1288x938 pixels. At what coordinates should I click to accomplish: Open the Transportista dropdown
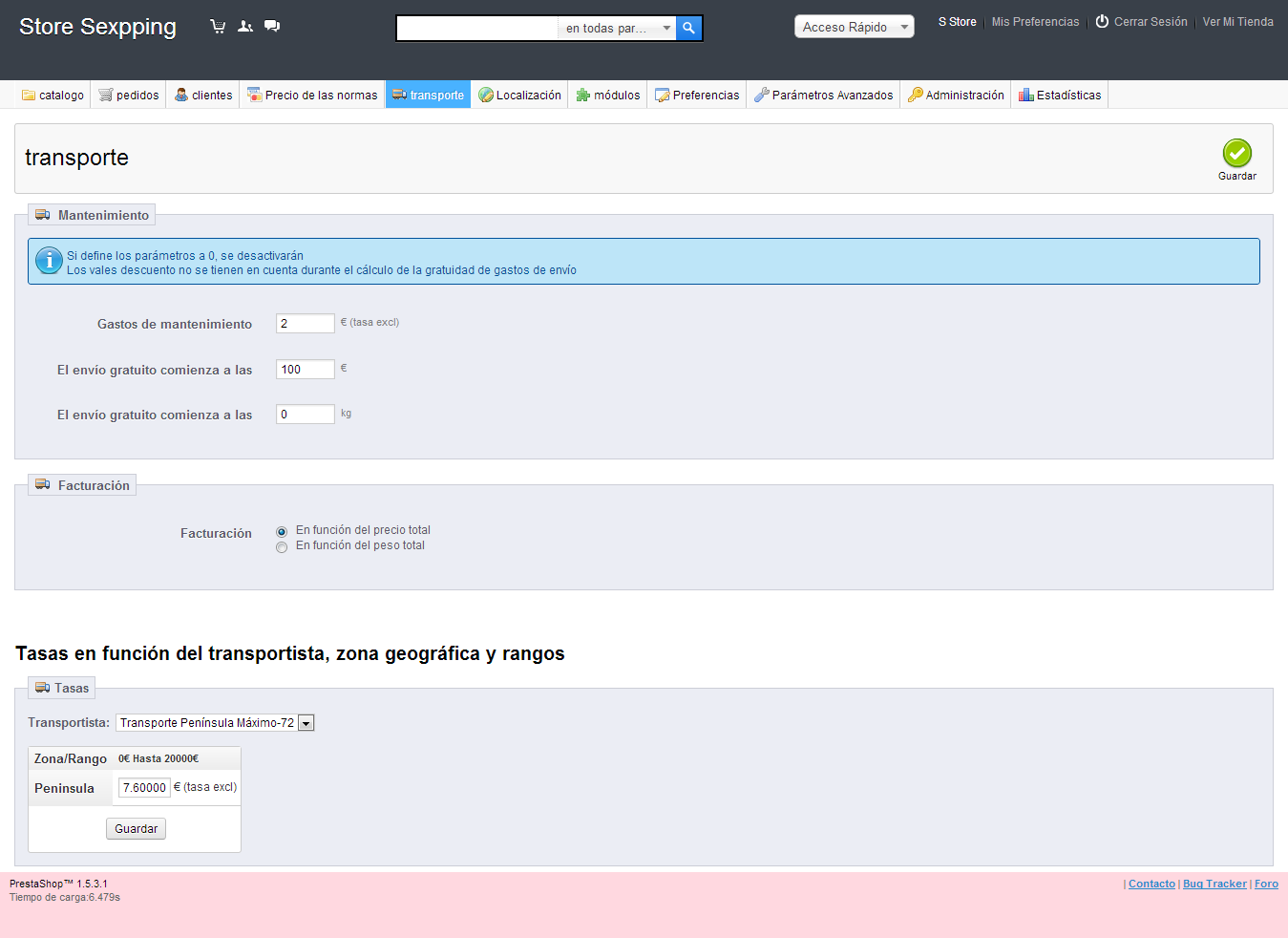[215, 723]
